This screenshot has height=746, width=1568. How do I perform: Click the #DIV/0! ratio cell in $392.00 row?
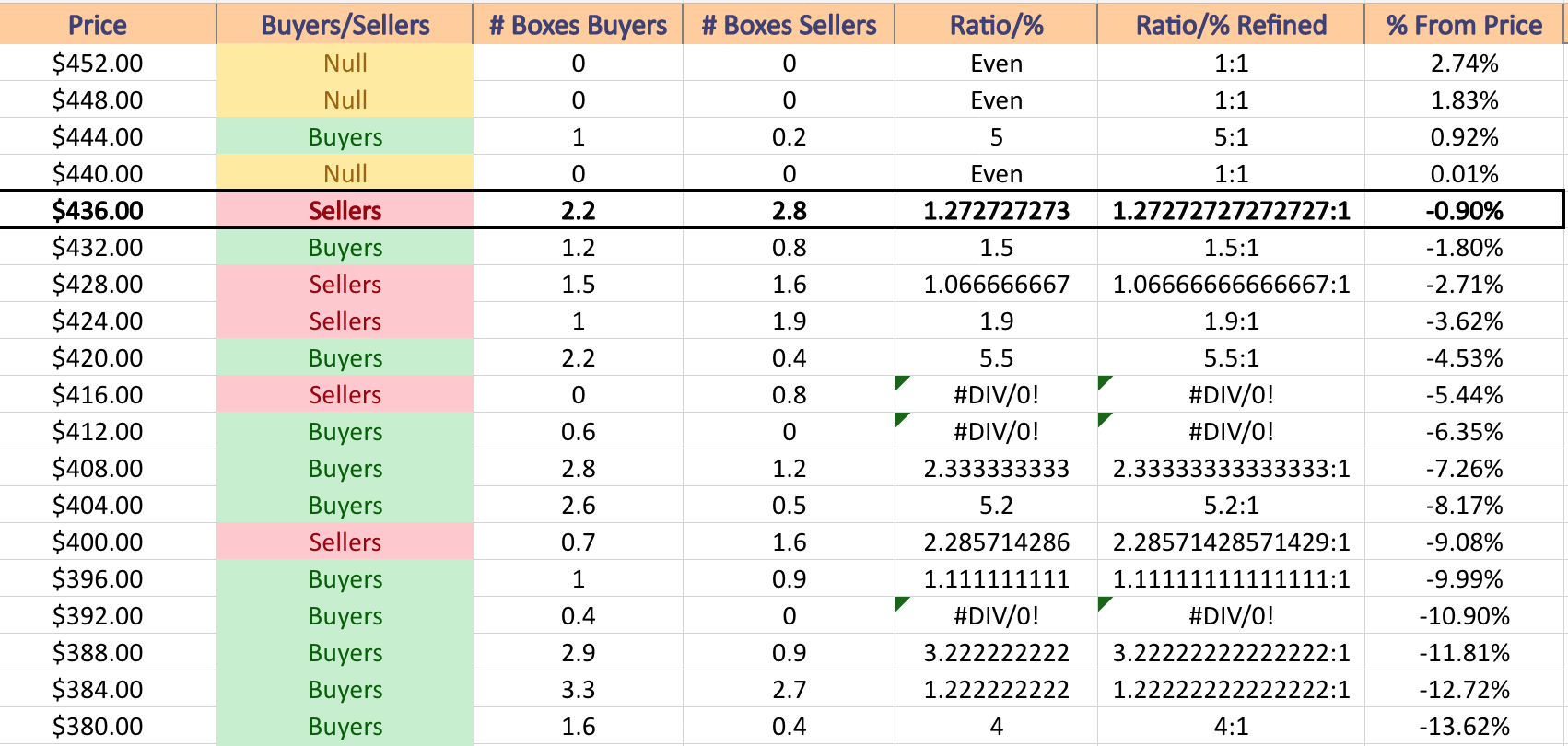pos(996,616)
